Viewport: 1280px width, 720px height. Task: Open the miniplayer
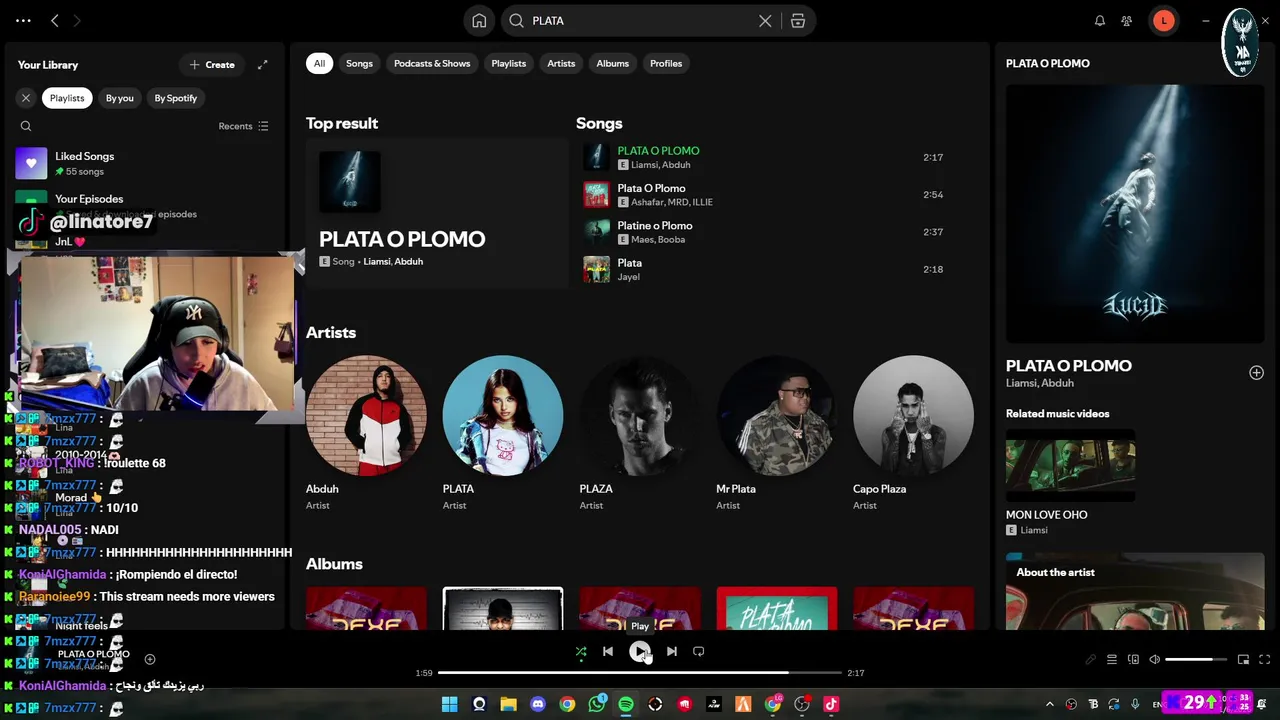[x=1243, y=660]
